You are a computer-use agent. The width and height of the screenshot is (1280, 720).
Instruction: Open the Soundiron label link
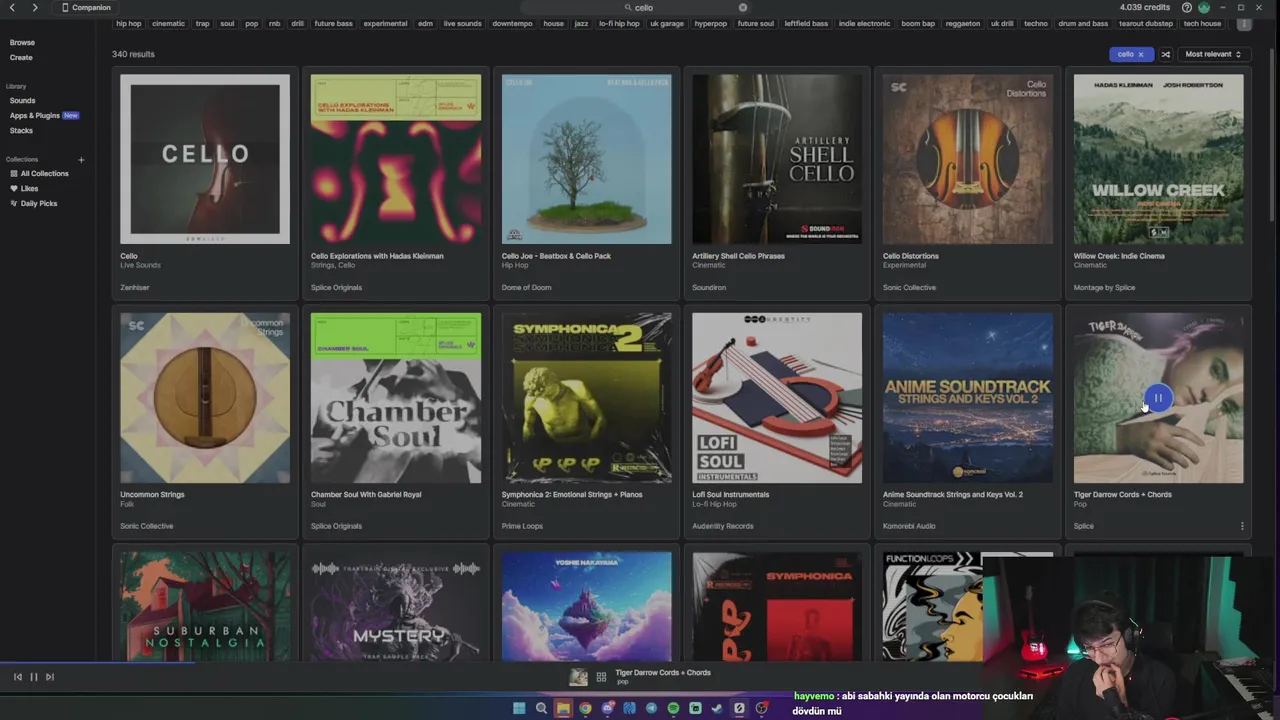(x=709, y=287)
